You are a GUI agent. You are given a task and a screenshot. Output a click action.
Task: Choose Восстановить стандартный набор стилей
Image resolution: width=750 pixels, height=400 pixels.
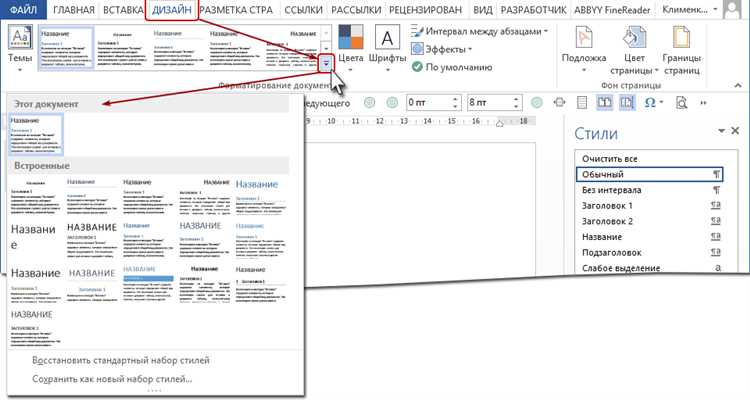point(121,360)
